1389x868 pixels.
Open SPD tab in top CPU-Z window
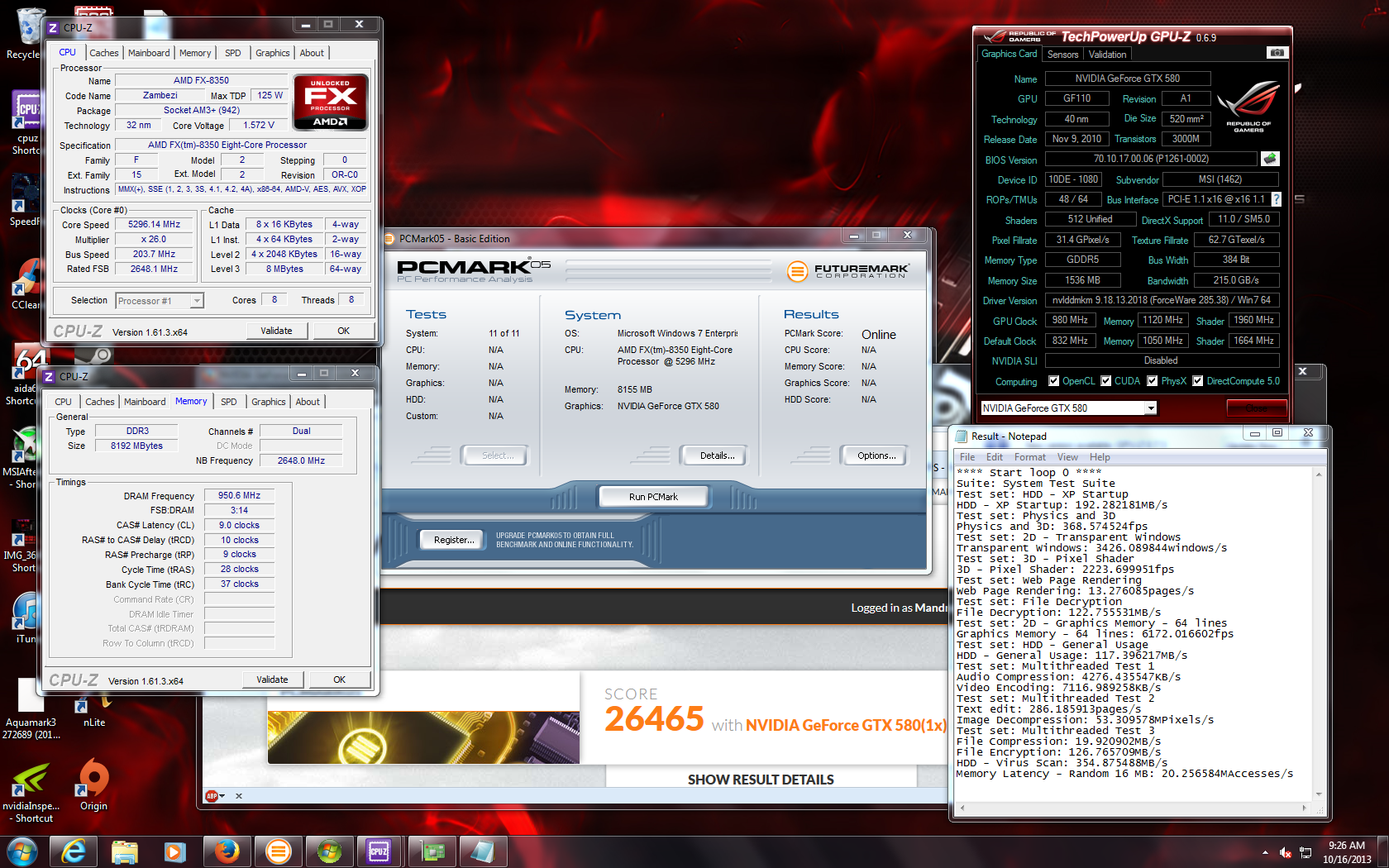pos(233,53)
